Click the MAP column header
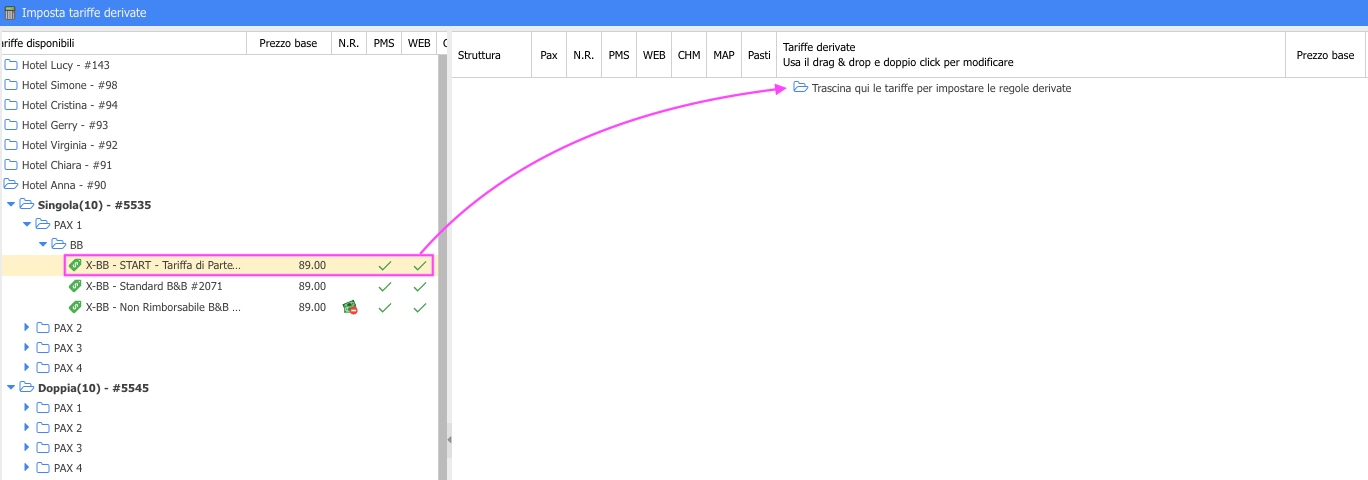The image size is (1368, 480). [x=724, y=55]
